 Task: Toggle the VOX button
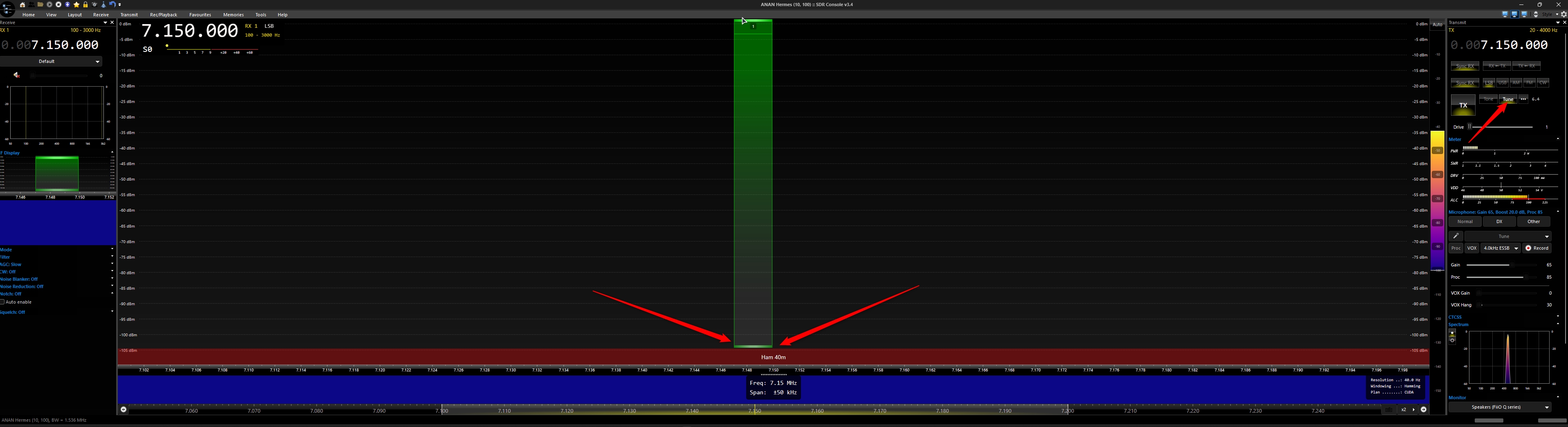(1472, 248)
